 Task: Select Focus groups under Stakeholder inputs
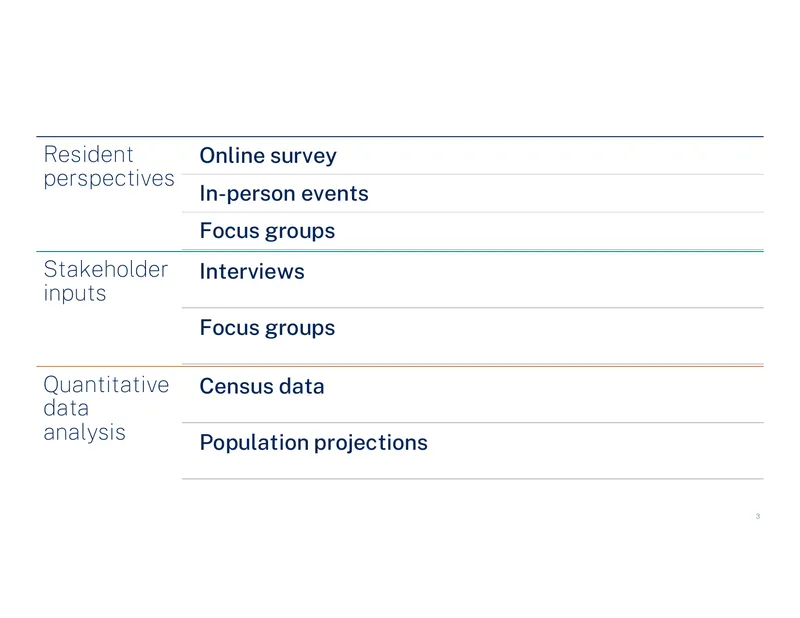(267, 328)
